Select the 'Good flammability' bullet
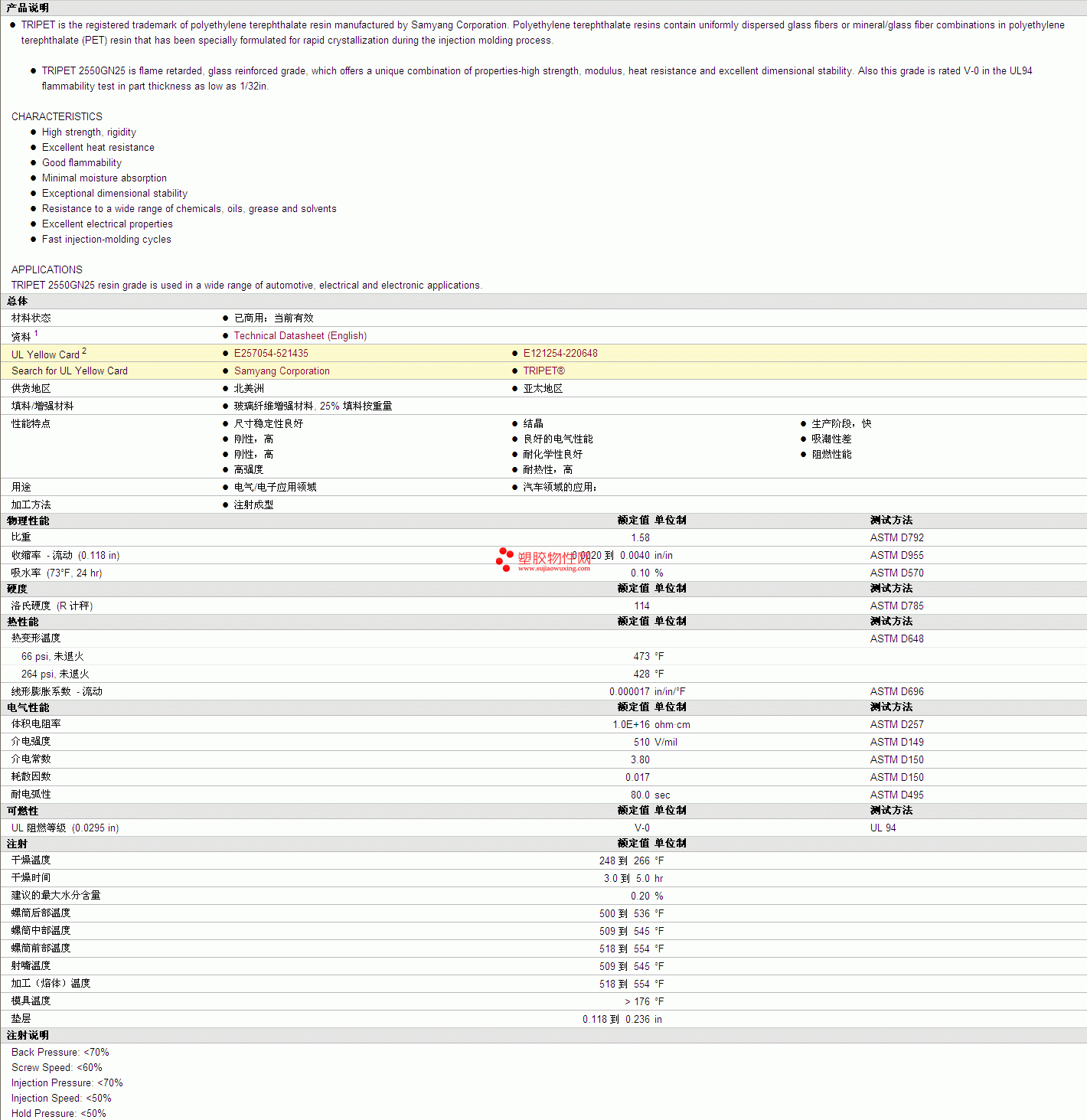The image size is (1087, 1120). click(82, 163)
